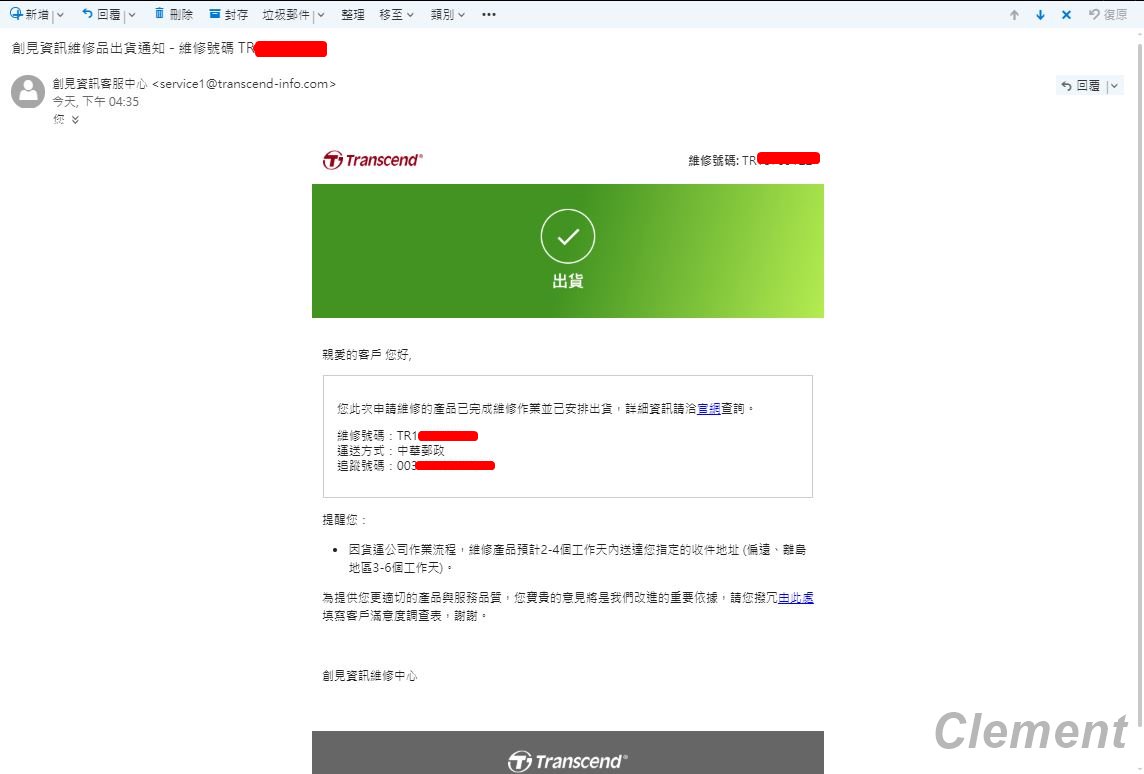
Task: Open the New (新增) dropdown arrow
Action: tap(60, 15)
